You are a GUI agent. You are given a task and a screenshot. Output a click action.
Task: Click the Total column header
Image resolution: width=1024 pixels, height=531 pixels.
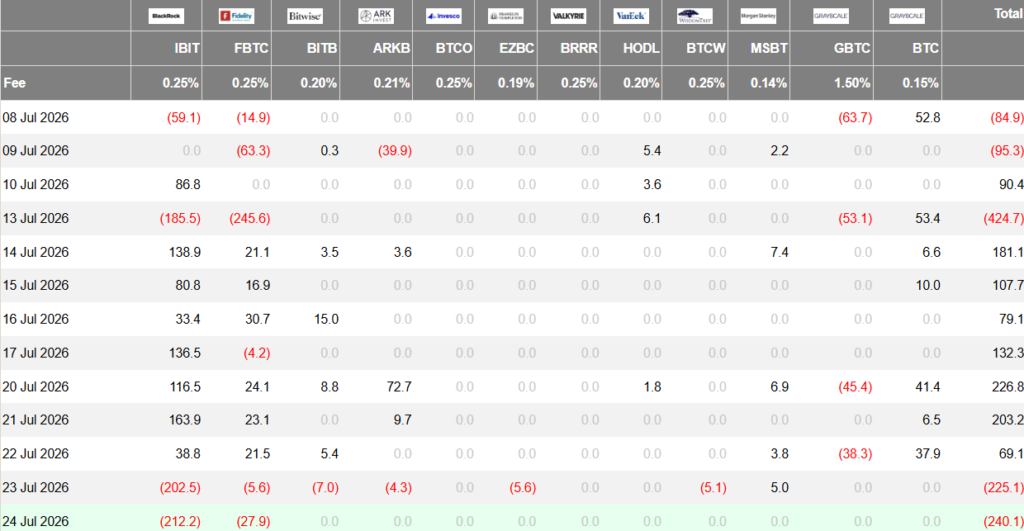tap(1009, 14)
